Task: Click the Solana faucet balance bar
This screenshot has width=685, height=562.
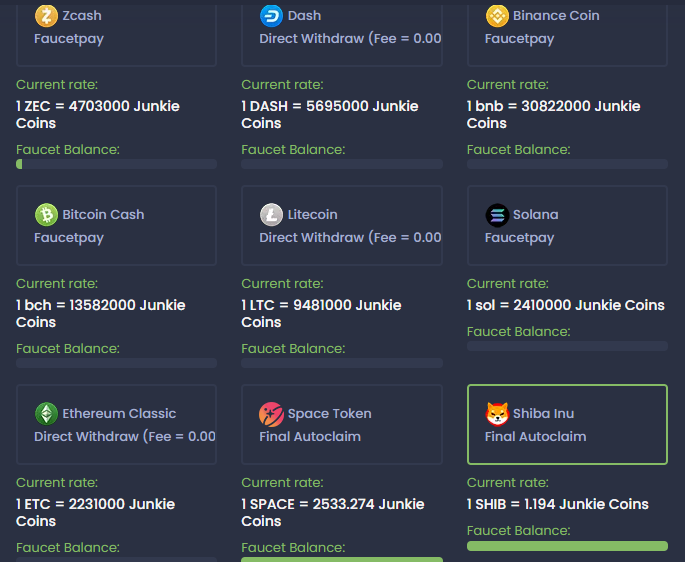Action: (x=567, y=346)
